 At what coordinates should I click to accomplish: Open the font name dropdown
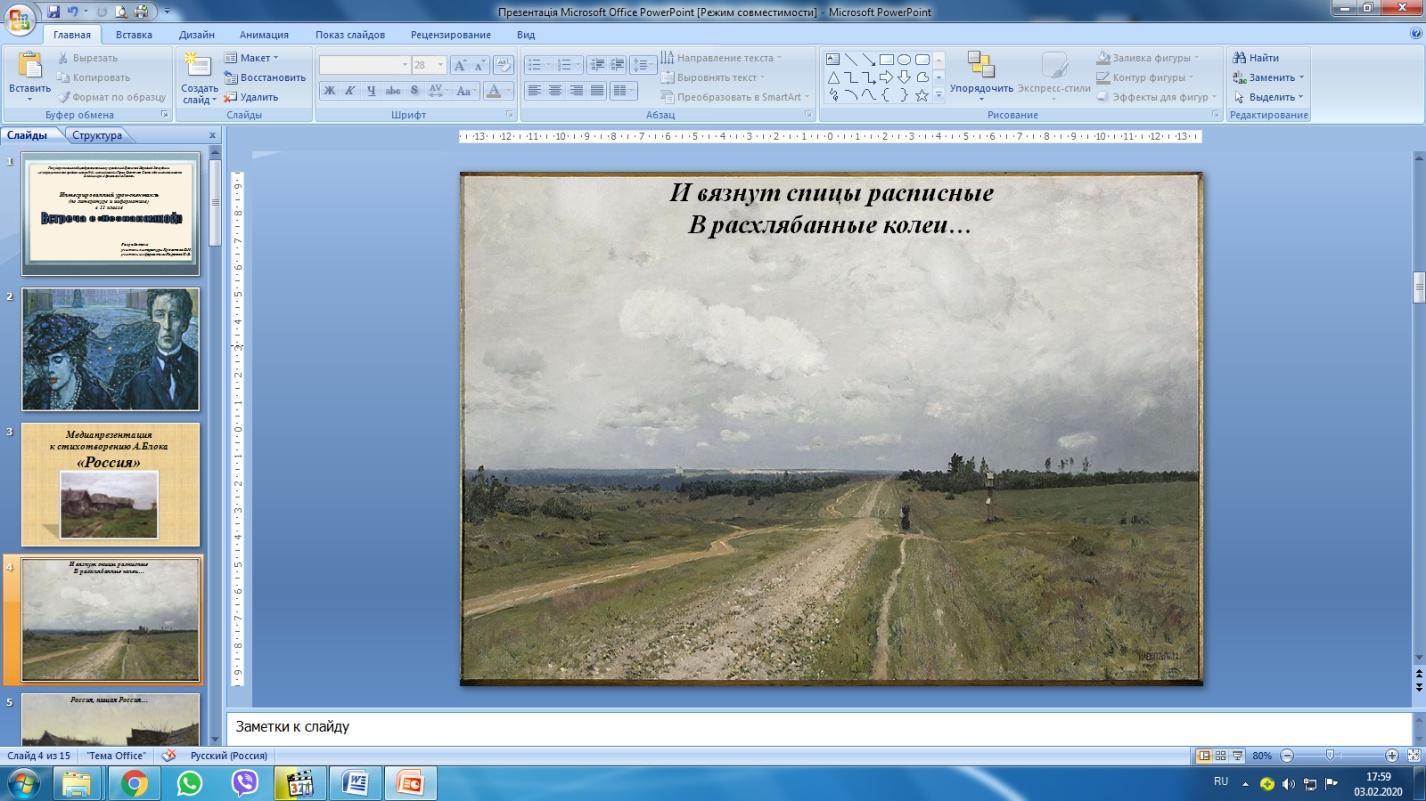[405, 65]
